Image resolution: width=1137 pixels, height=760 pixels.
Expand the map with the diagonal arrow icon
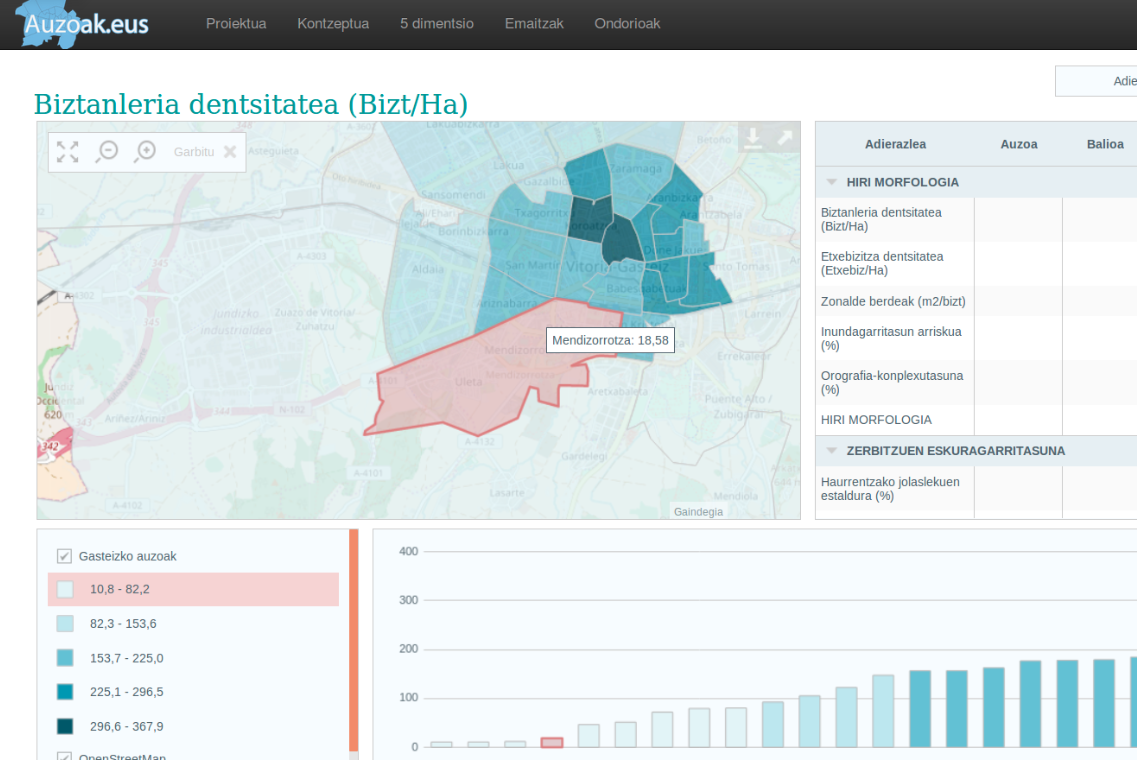point(785,139)
